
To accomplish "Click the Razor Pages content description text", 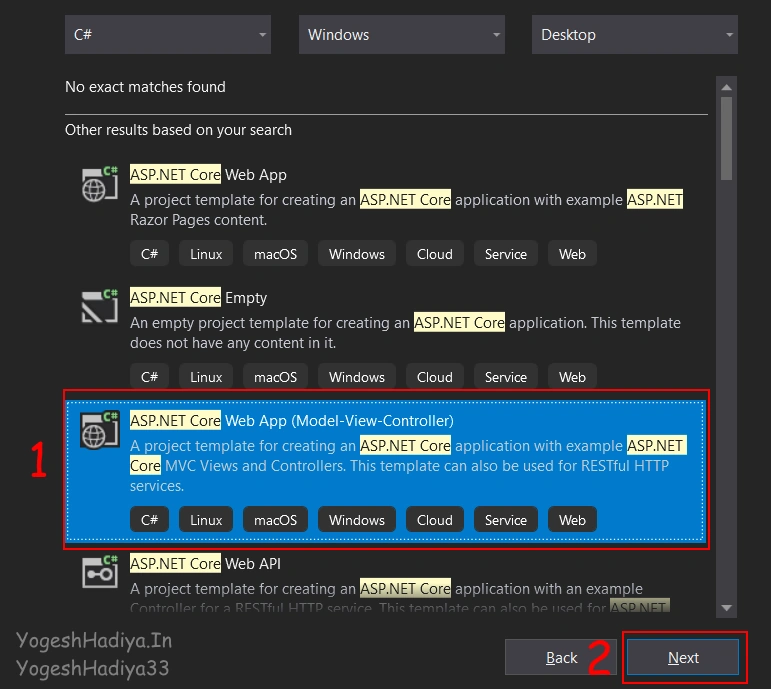I will tap(406, 210).
